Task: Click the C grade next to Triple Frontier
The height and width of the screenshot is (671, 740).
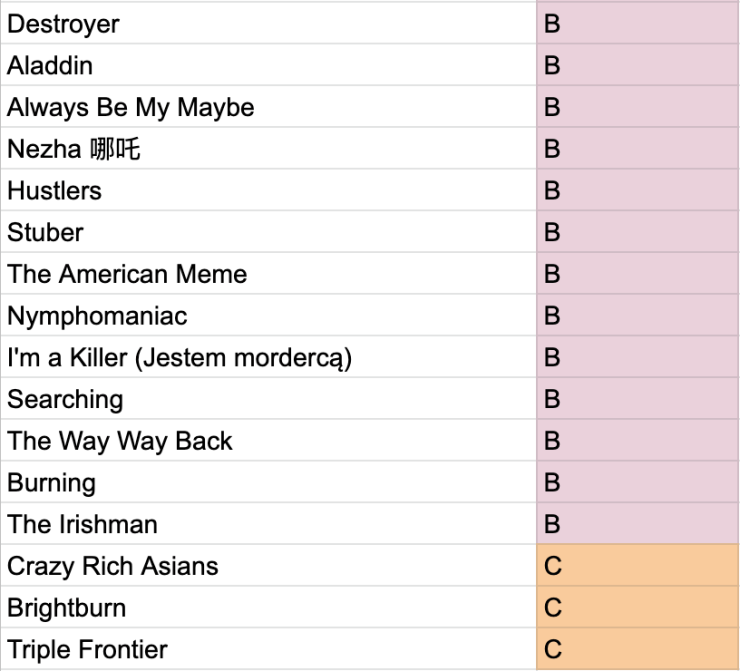Action: (637, 650)
